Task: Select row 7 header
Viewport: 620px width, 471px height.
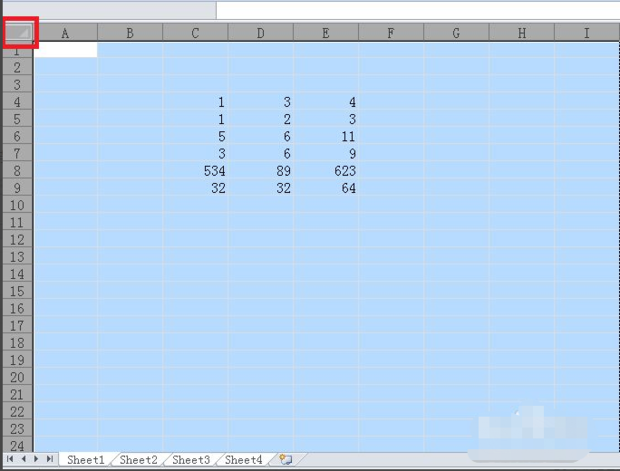Action: (17, 153)
